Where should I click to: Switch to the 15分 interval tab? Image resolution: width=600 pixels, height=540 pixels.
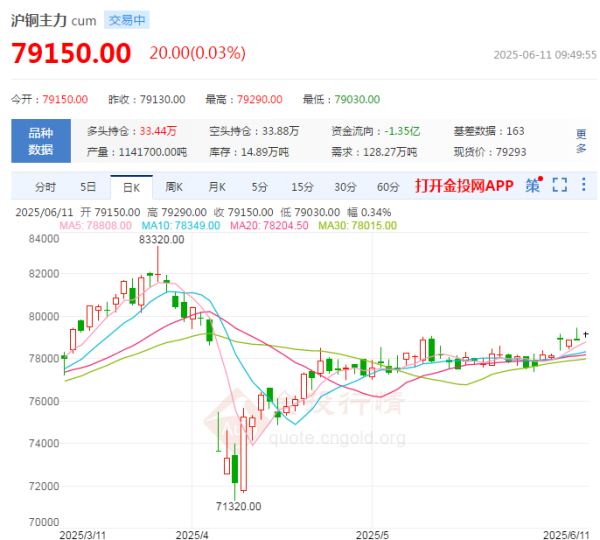point(302,187)
